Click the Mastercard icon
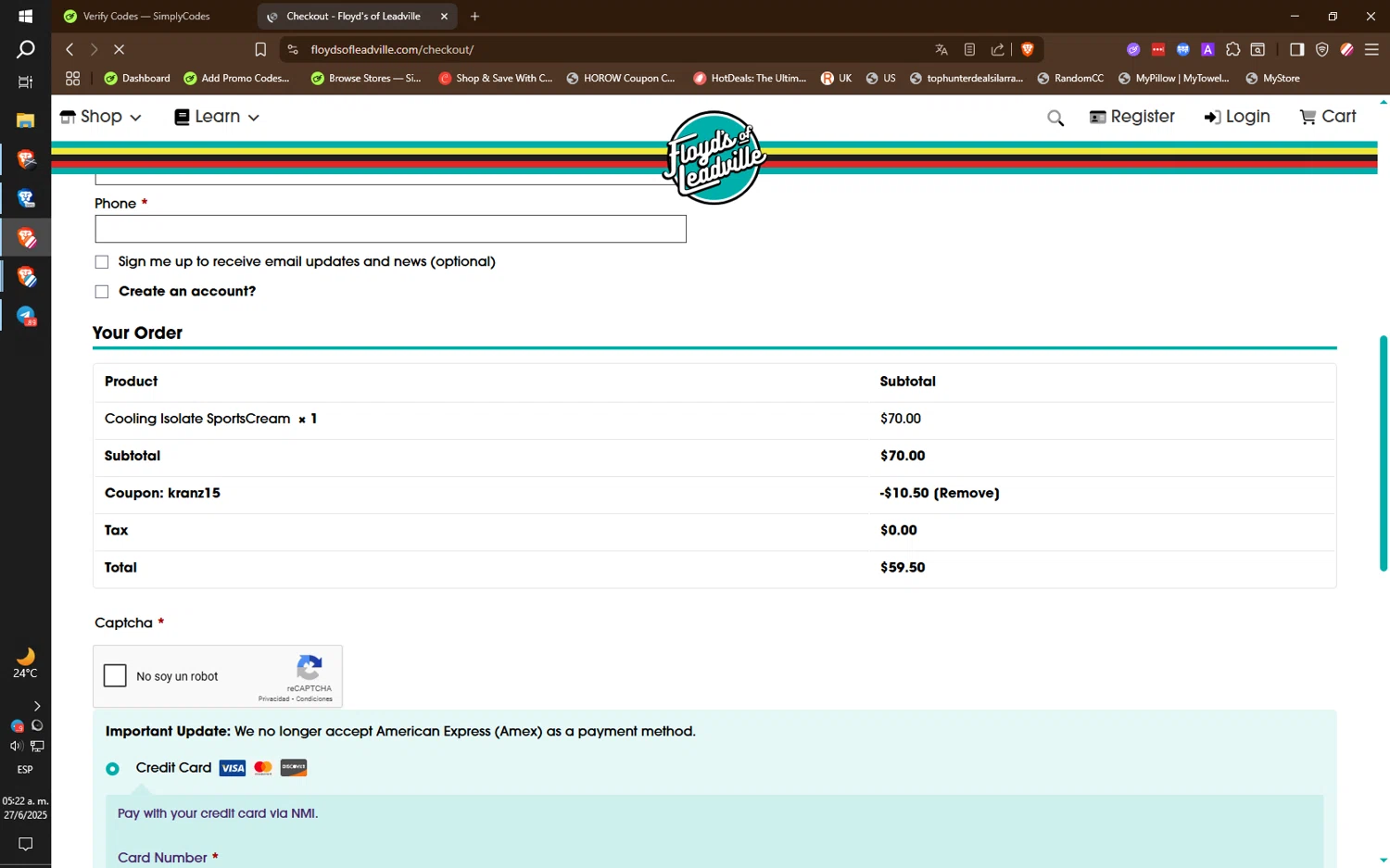Screen dimensions: 1390x868 click(x=263, y=768)
